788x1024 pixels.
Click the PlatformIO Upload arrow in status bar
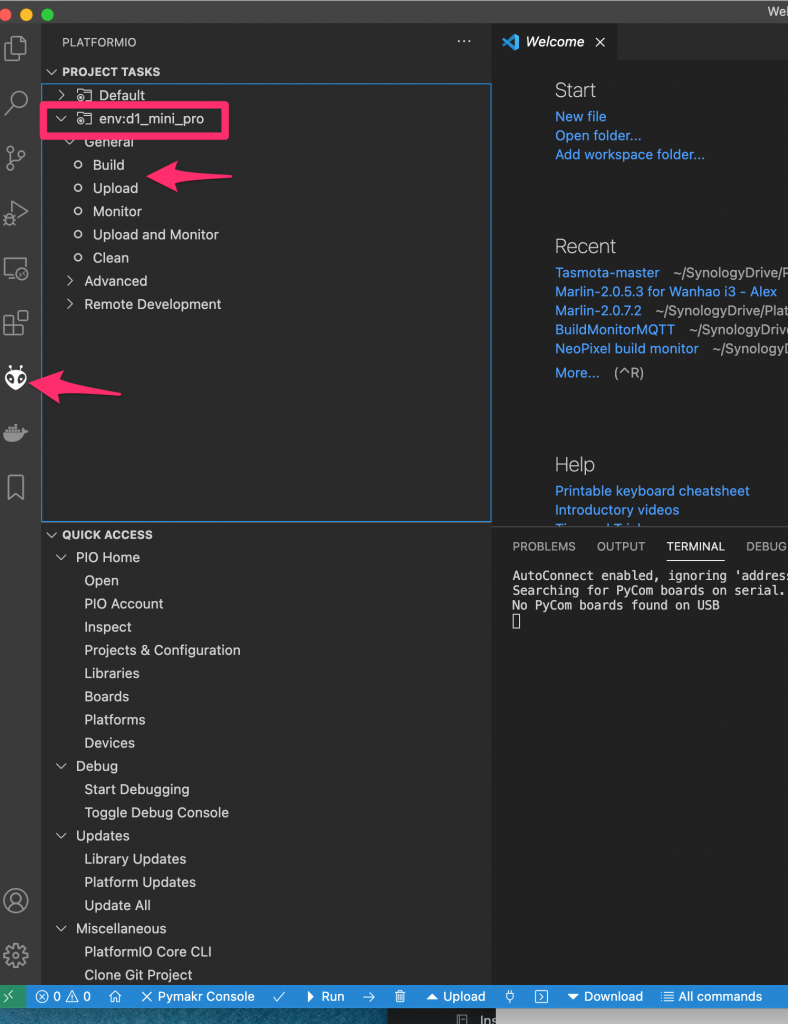369,997
